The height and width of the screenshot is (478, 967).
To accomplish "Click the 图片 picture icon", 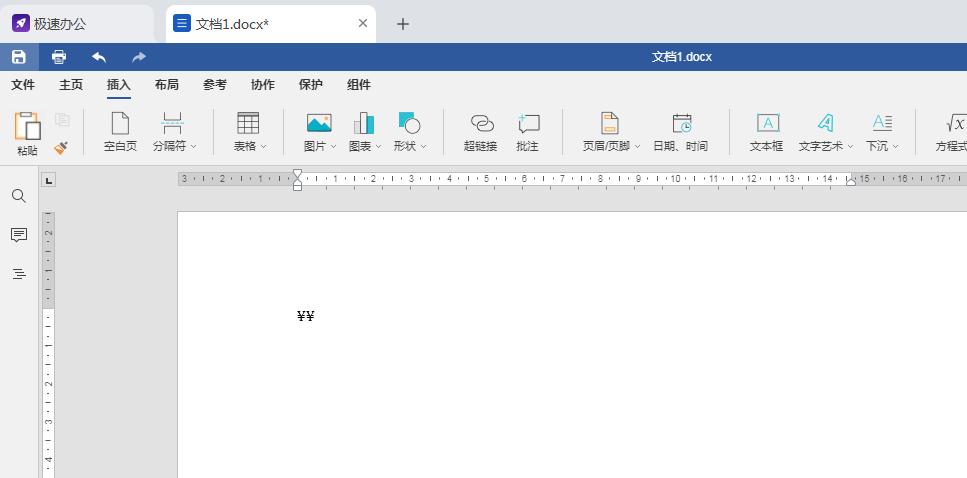I will click(319, 123).
